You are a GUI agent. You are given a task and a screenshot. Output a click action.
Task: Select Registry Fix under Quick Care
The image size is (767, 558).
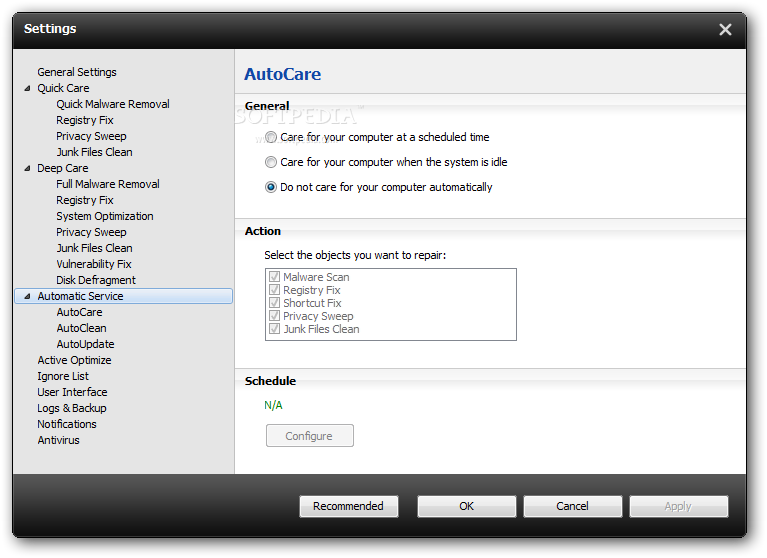[x=85, y=120]
